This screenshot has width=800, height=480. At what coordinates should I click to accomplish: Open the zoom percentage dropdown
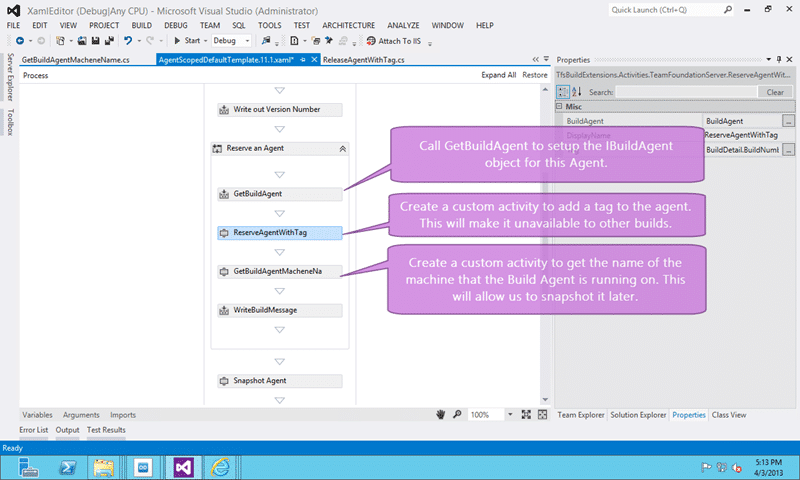(x=510, y=415)
